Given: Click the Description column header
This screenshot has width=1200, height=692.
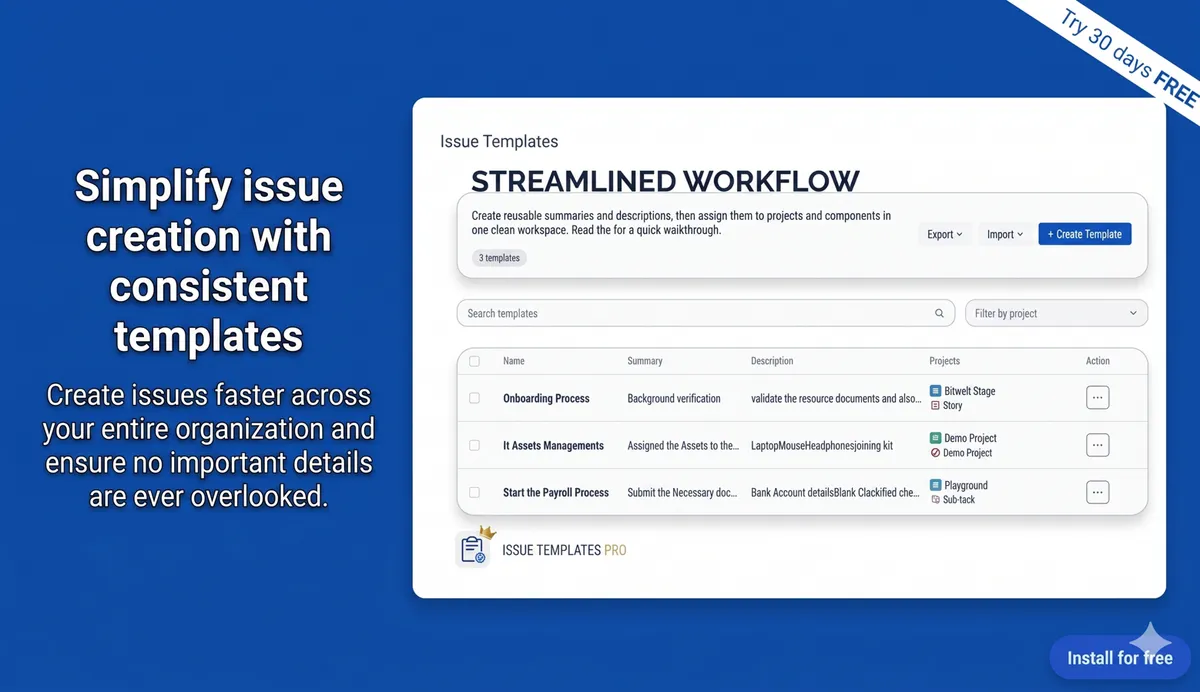Looking at the screenshot, I should click(x=772, y=361).
